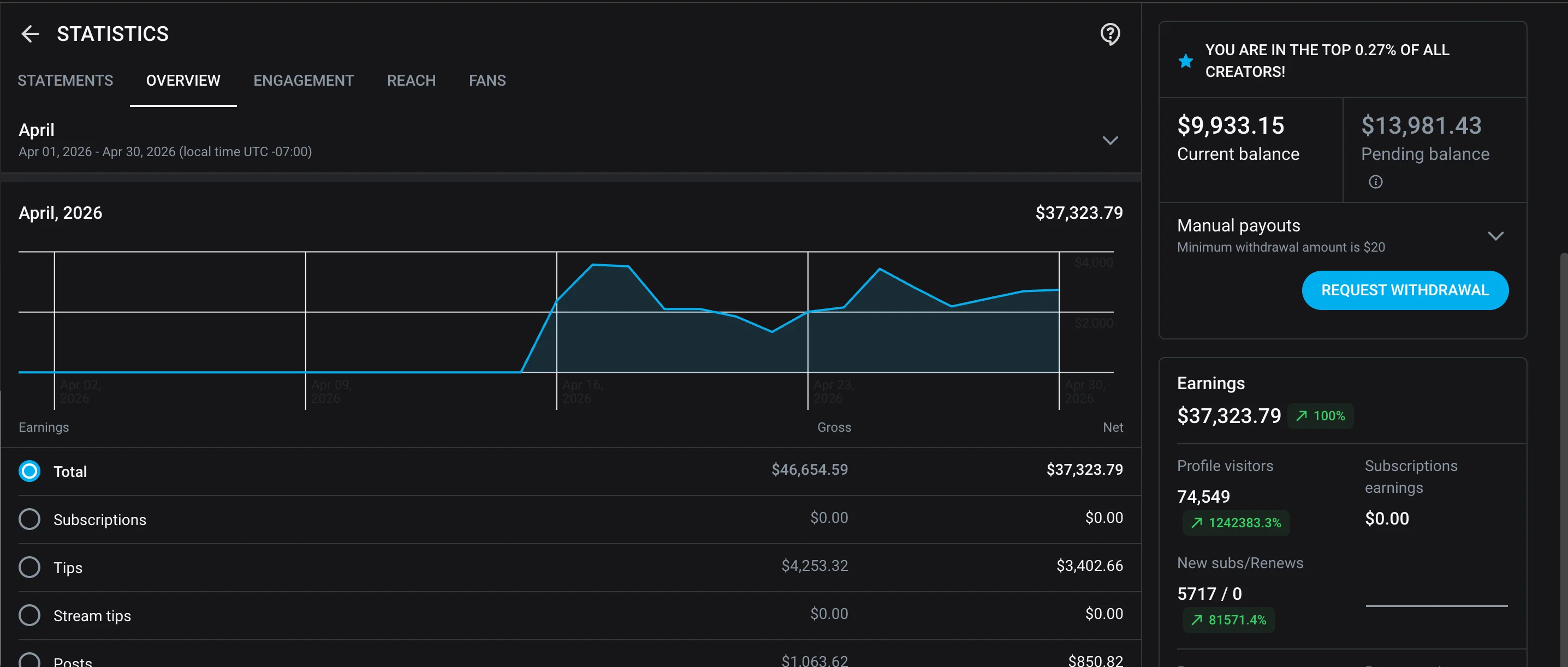Click the 100% earnings increase badge
The image size is (1568, 667).
coord(1320,416)
